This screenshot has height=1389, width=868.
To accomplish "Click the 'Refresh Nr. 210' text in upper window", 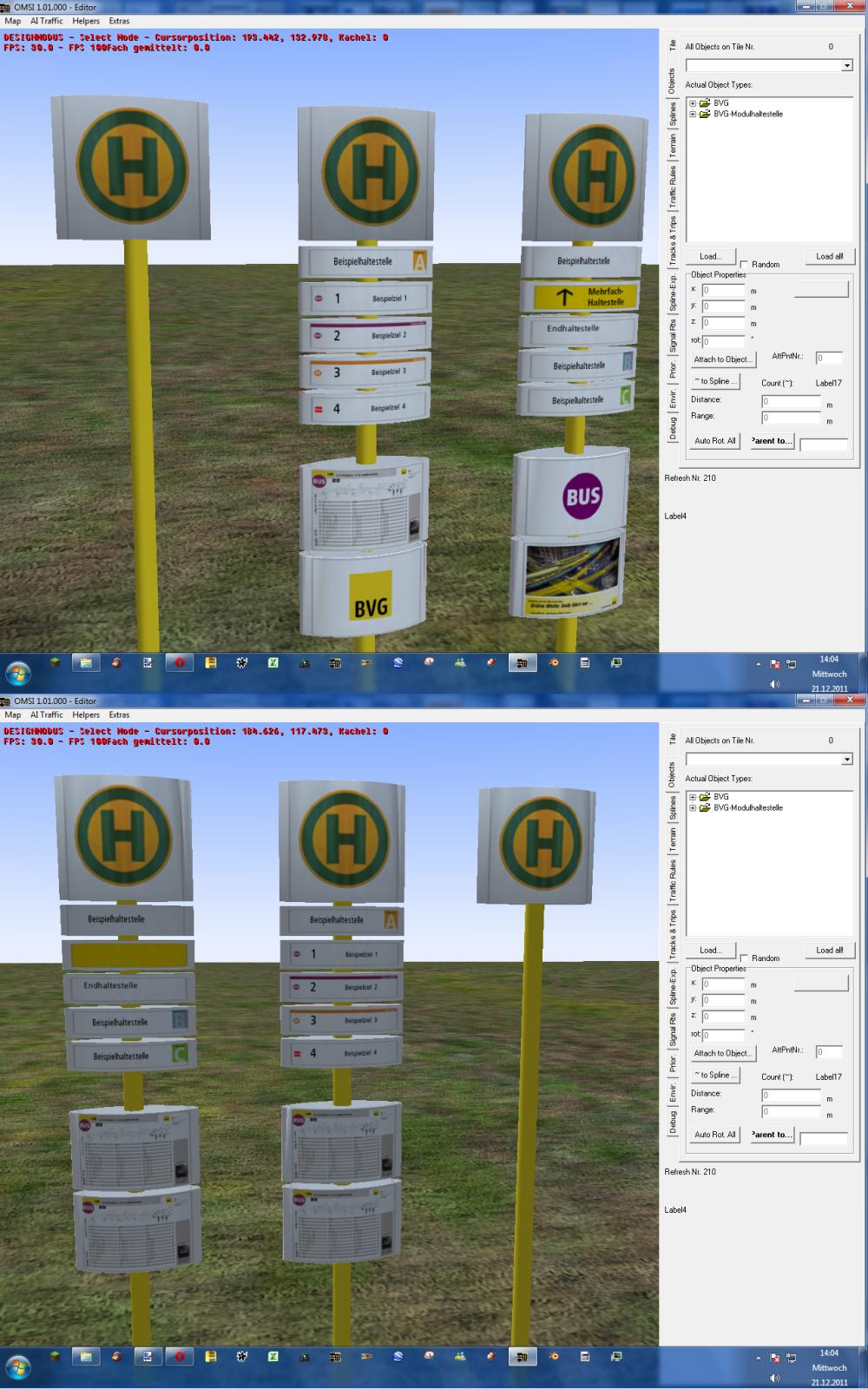I will click(x=690, y=478).
